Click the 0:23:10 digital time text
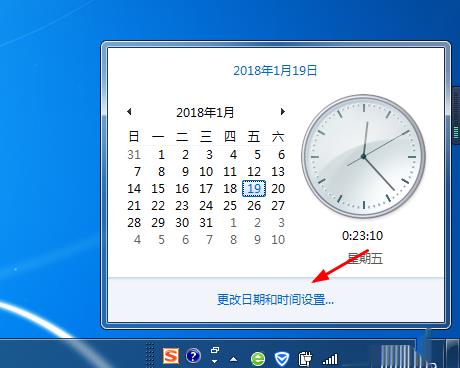 point(362,236)
